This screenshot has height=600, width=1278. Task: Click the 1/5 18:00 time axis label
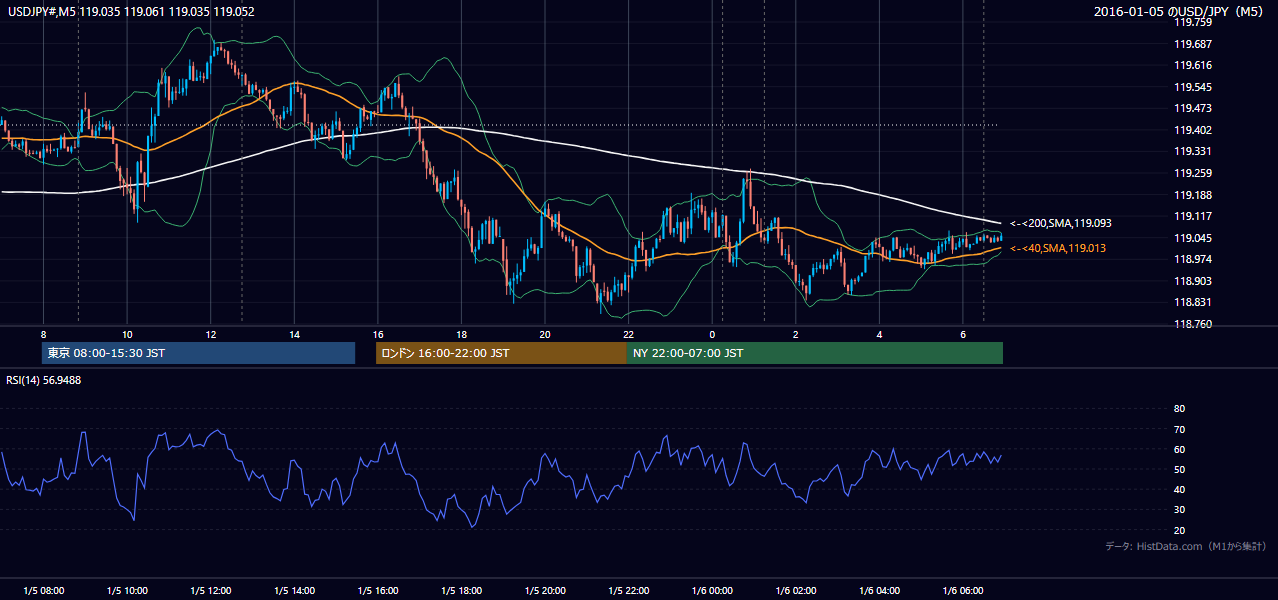coord(461,591)
